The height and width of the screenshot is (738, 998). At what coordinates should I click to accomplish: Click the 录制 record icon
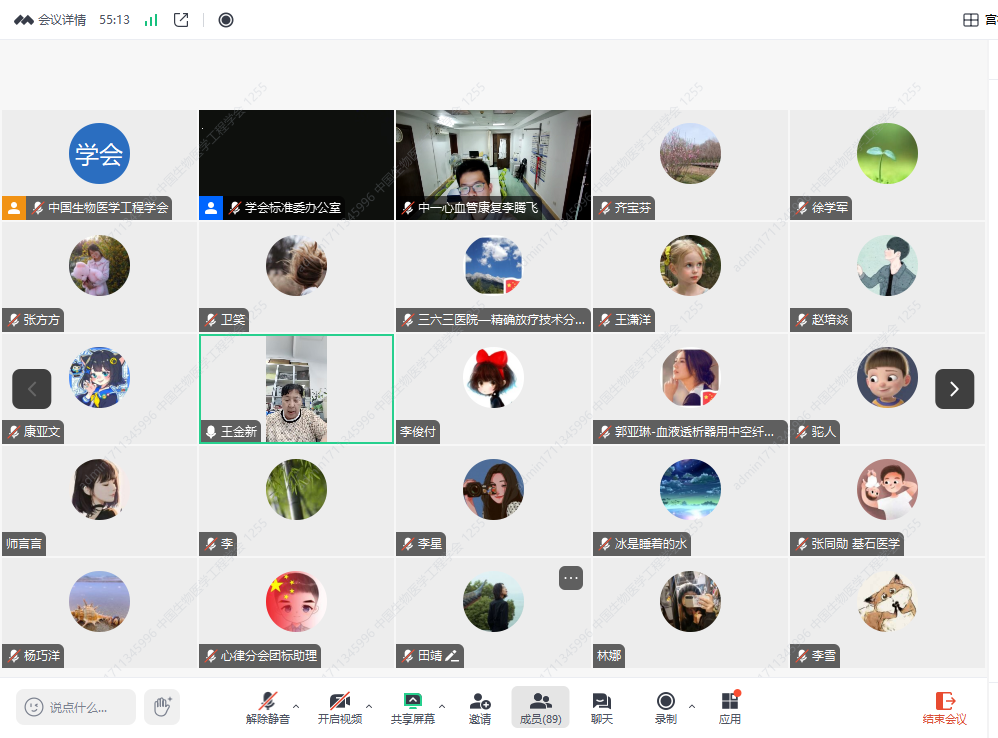[665, 707]
